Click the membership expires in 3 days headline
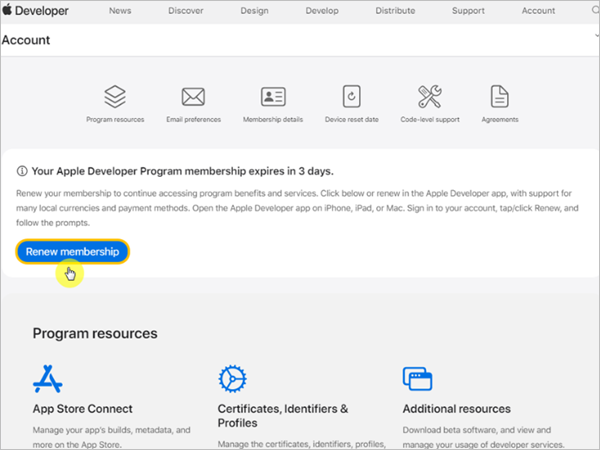This screenshot has height=450, width=600. pyautogui.click(x=183, y=171)
